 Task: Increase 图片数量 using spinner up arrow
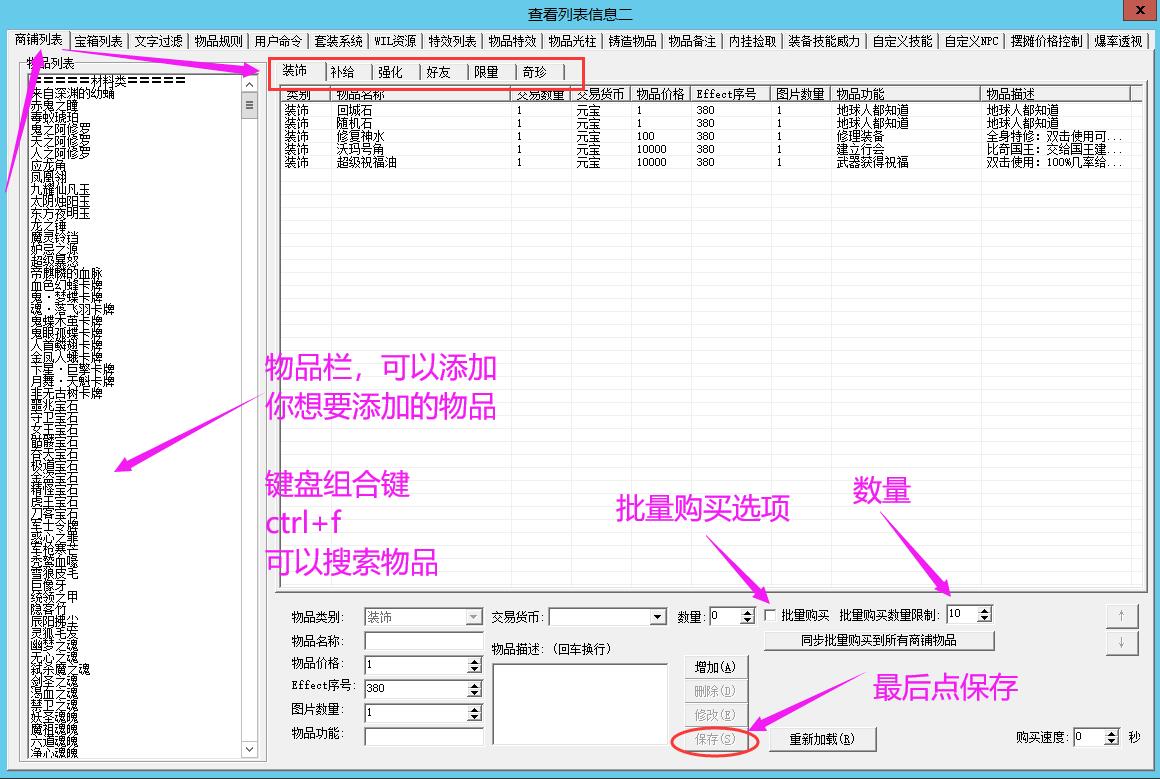pyautogui.click(x=474, y=709)
